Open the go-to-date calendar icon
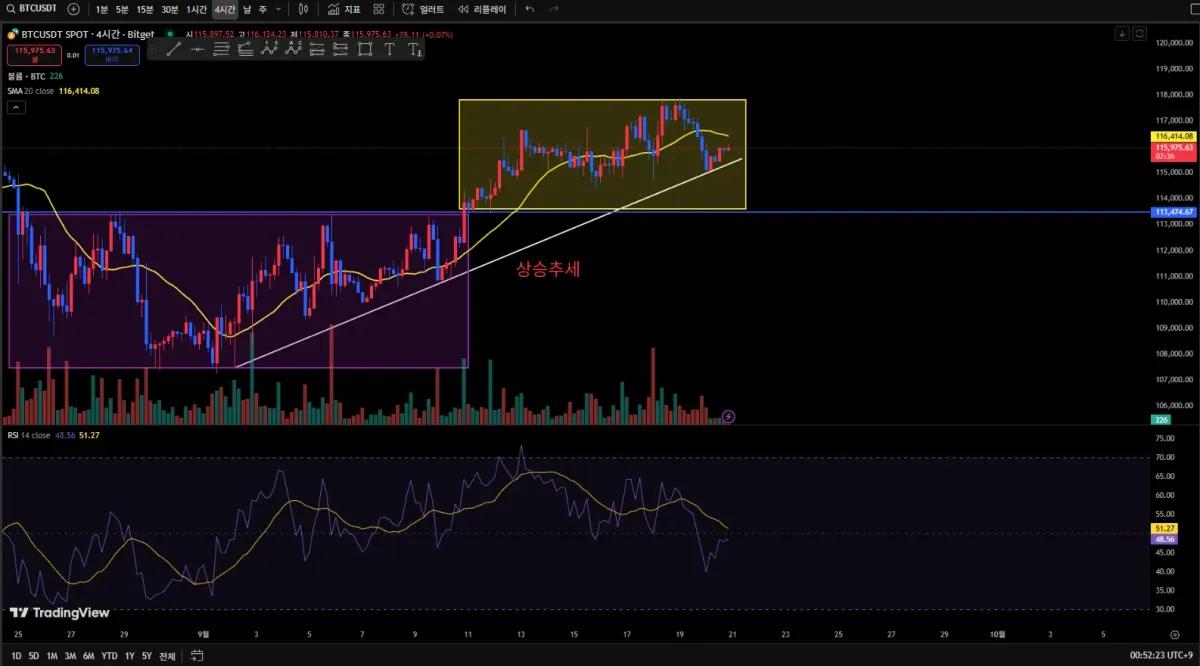Screen dimensions: 1200x666 (197, 656)
